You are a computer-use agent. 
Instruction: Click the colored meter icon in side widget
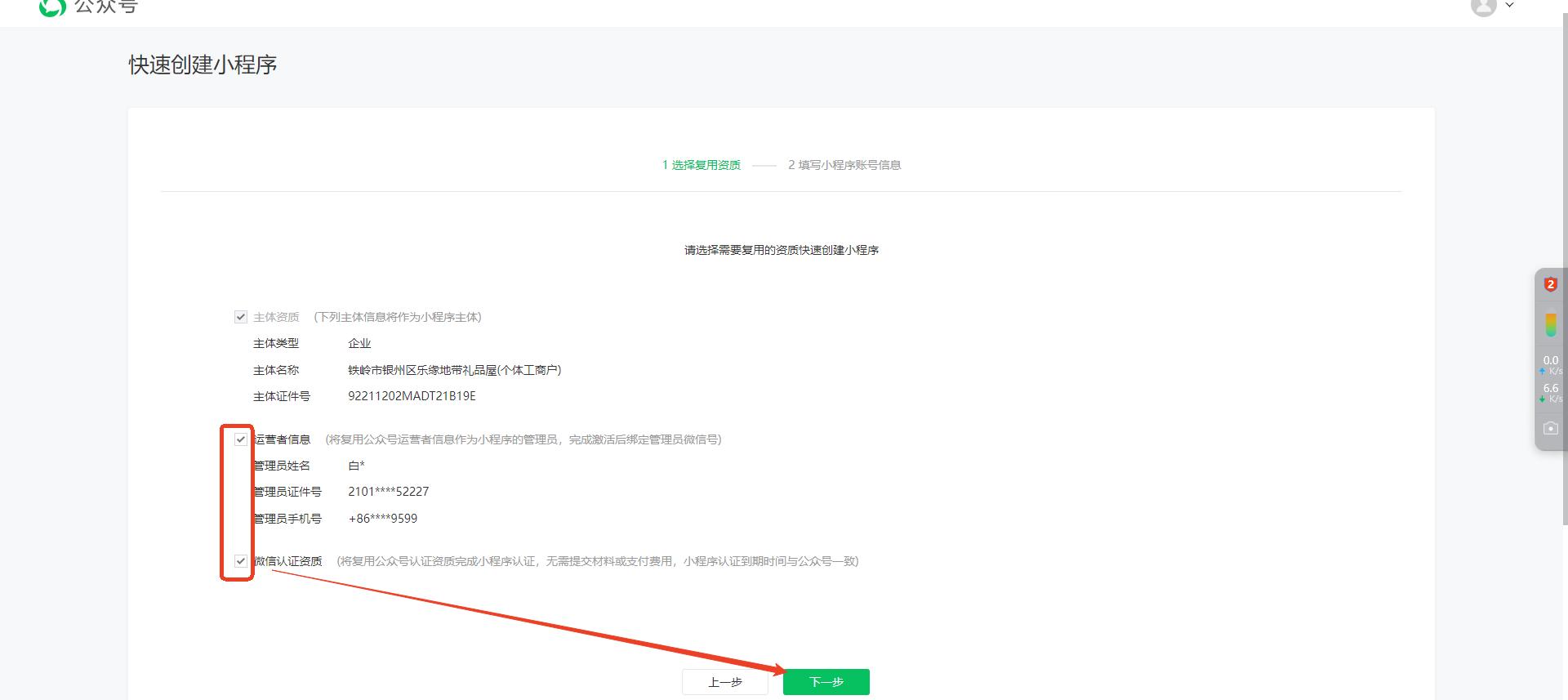click(1550, 324)
